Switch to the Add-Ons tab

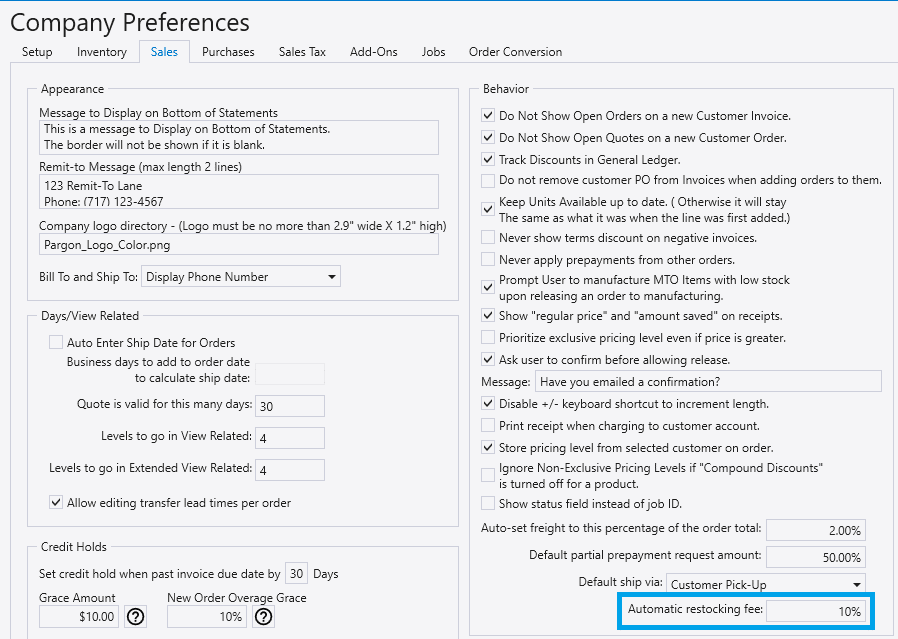point(373,52)
